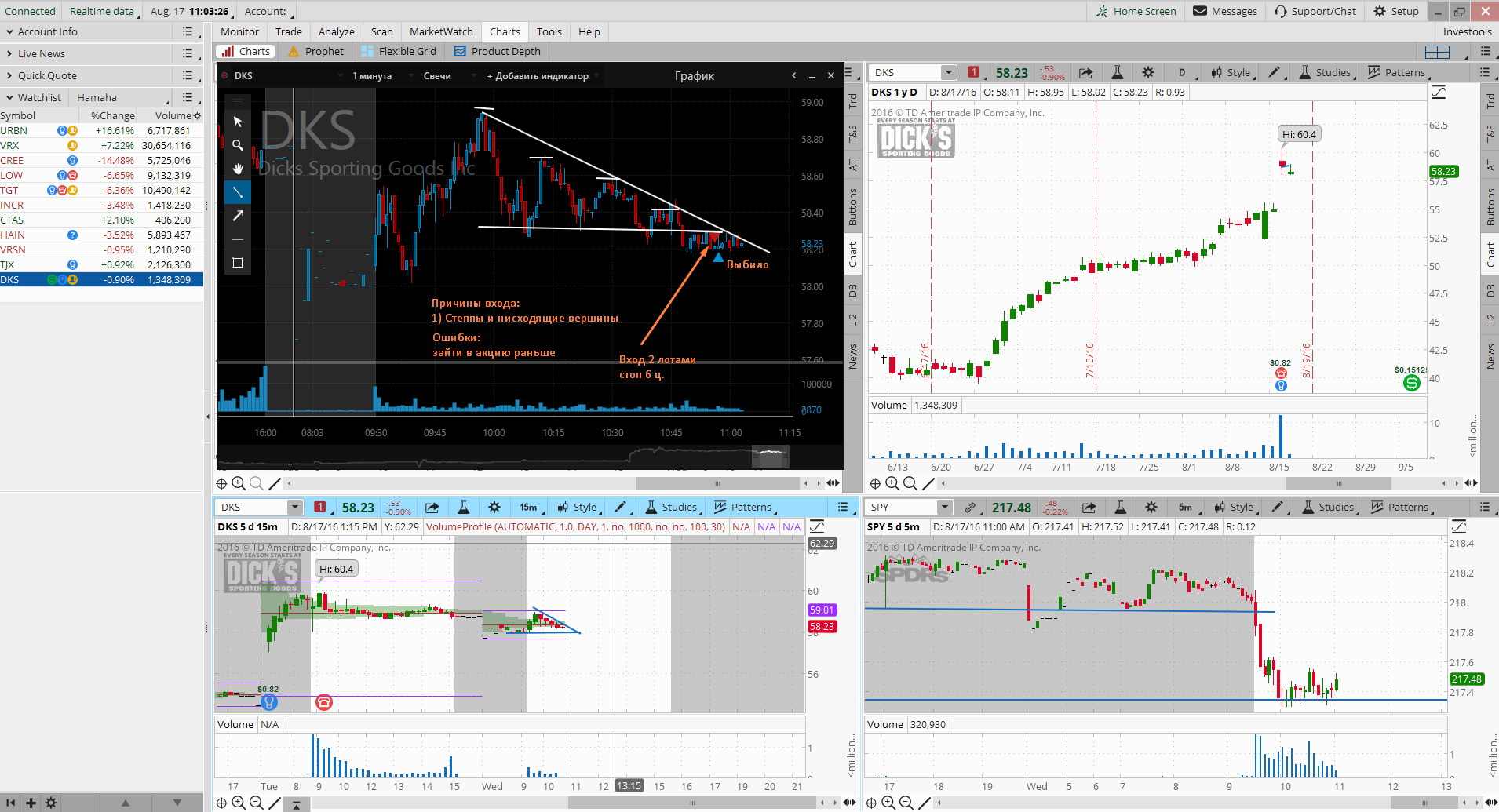The image size is (1499, 812).
Task: Click + Добавить индикатор button
Action: [x=538, y=76]
